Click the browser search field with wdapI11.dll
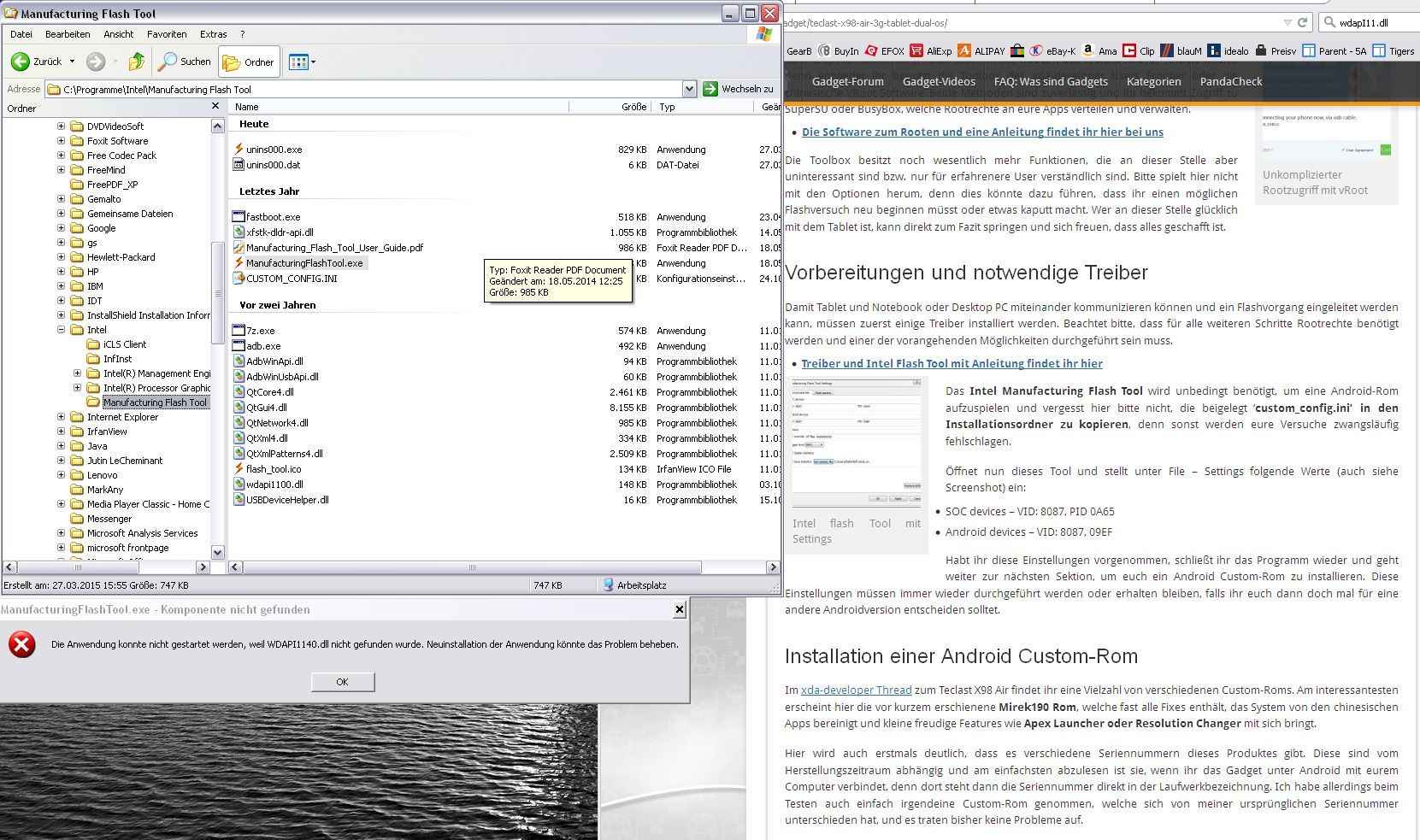 click(1368, 23)
